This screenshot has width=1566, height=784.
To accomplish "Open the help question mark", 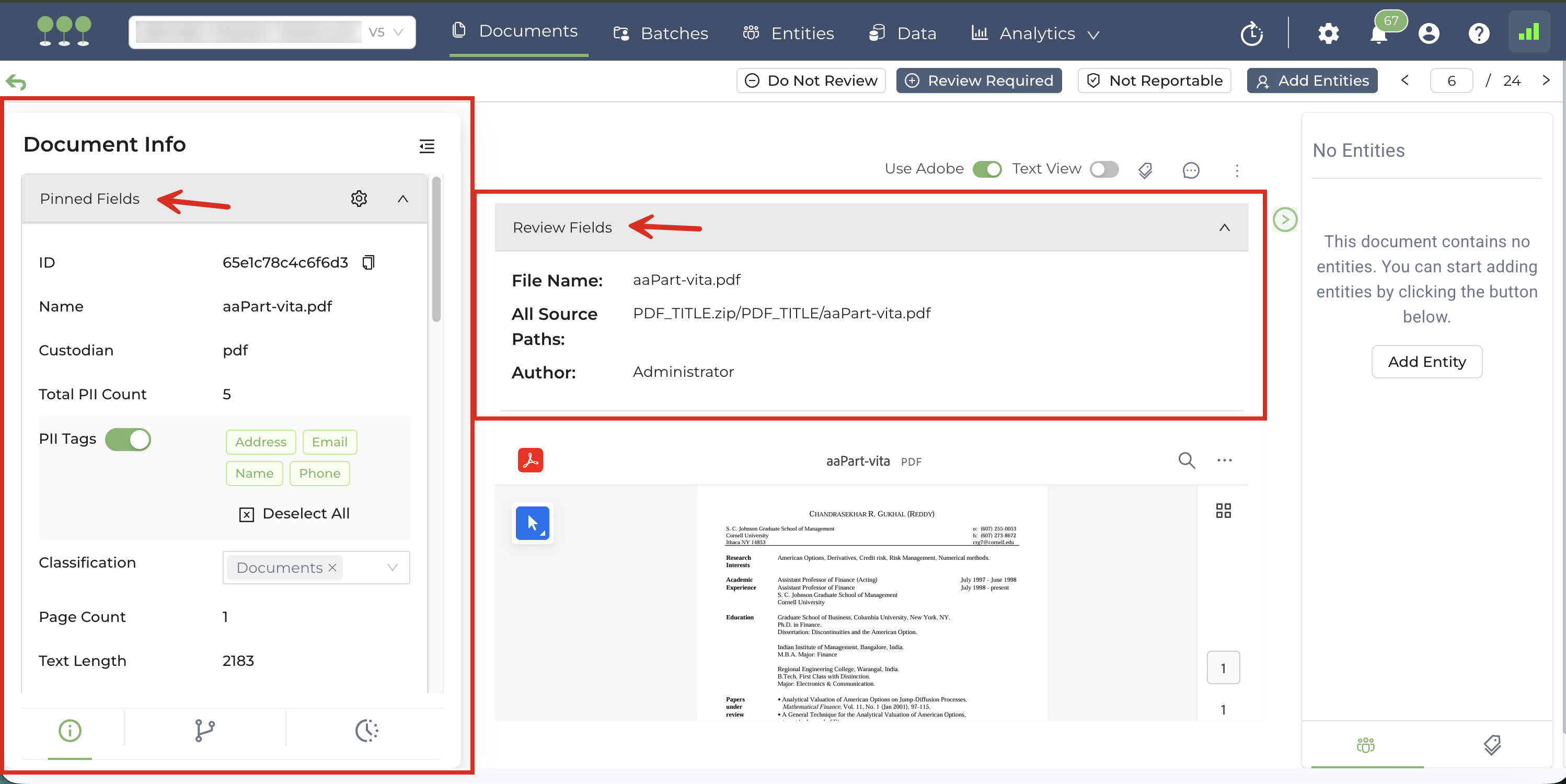I will pos(1479,33).
